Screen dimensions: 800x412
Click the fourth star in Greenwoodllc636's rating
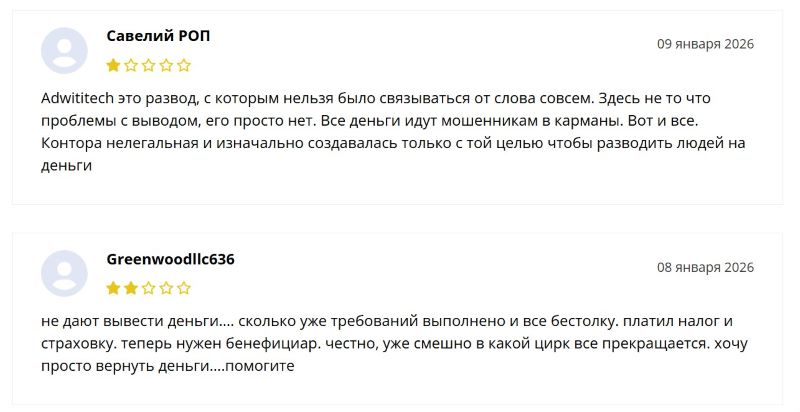167,289
